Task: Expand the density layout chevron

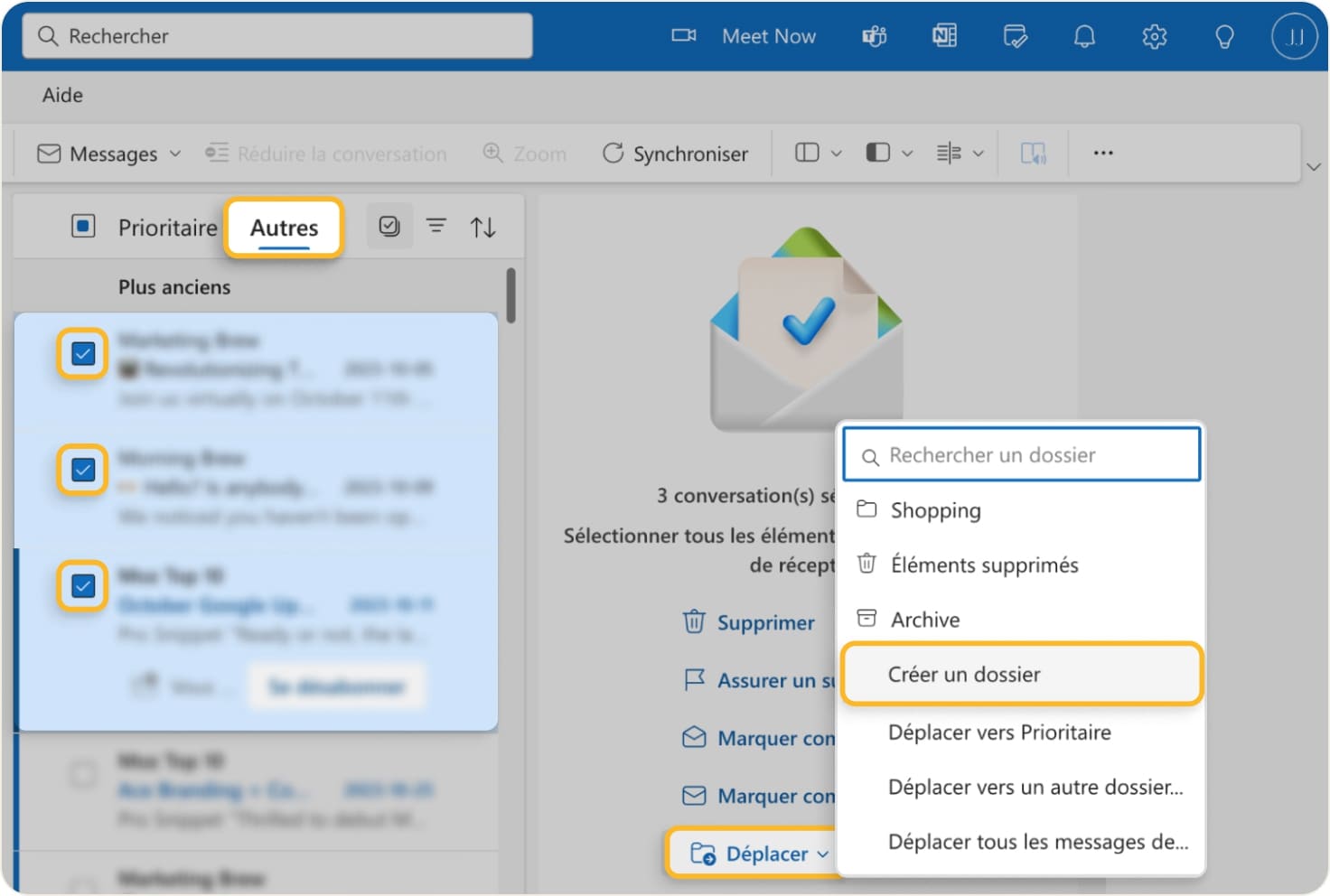Action: (x=978, y=154)
